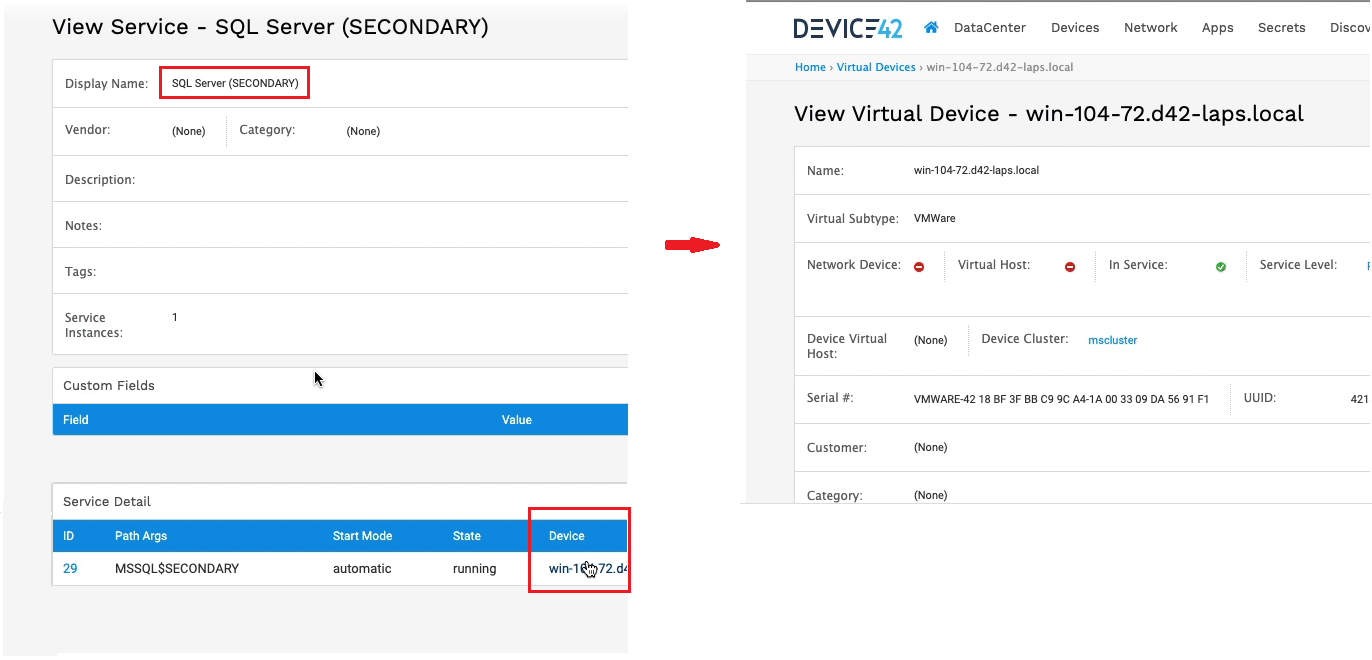Open the mscluster device cluster link
The width and height of the screenshot is (1372, 660).
pyautogui.click(x=1113, y=340)
